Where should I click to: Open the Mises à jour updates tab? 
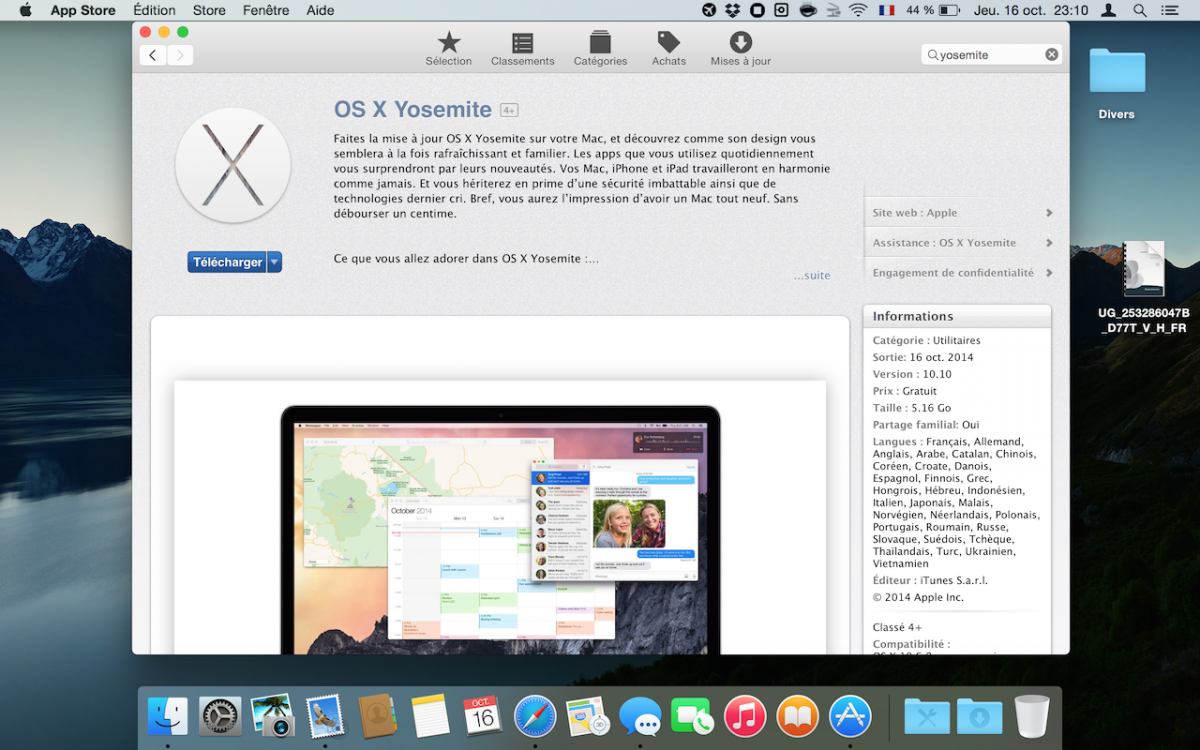[740, 48]
